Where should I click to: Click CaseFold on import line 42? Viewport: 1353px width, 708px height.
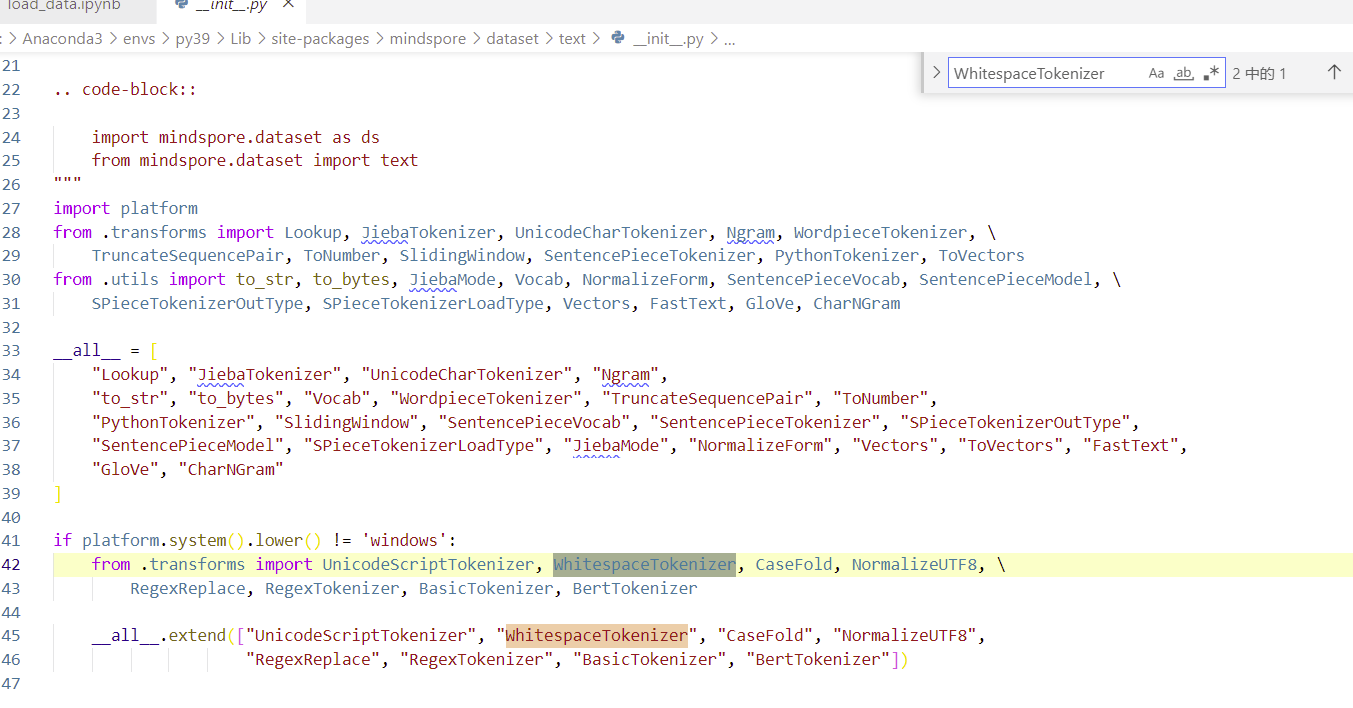point(794,564)
